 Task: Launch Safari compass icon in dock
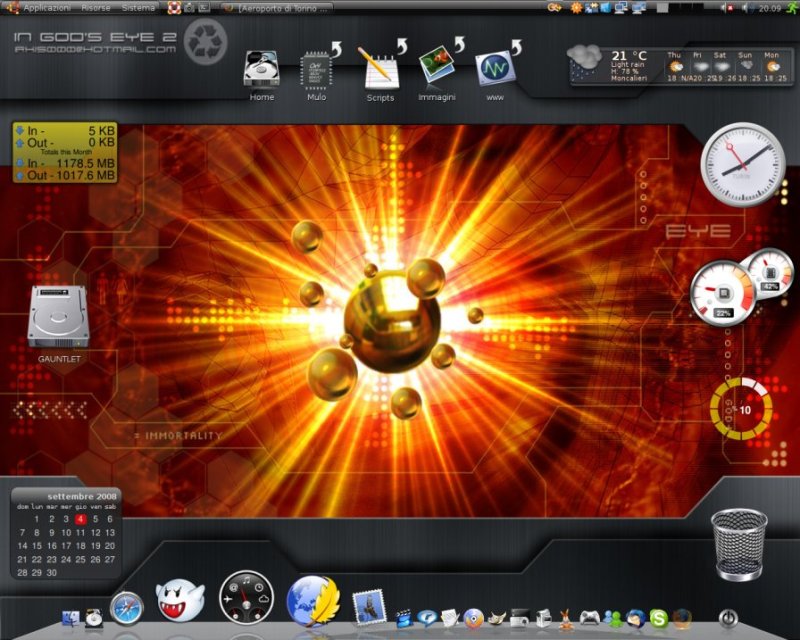pos(127,607)
